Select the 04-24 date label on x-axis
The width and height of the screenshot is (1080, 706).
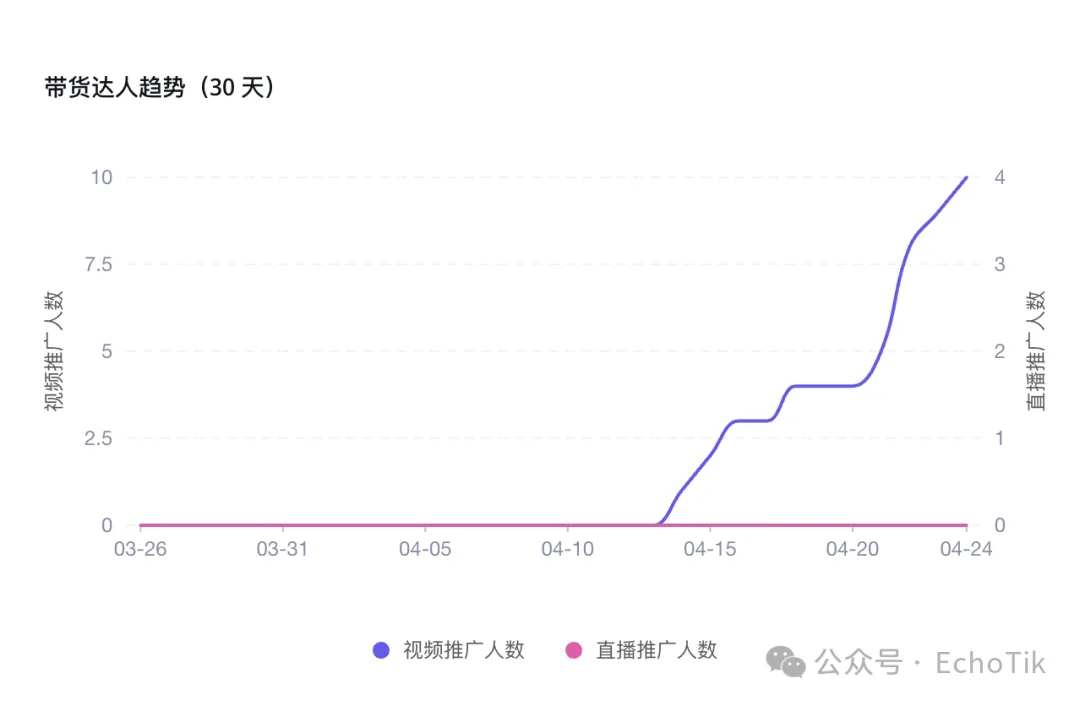tap(964, 549)
